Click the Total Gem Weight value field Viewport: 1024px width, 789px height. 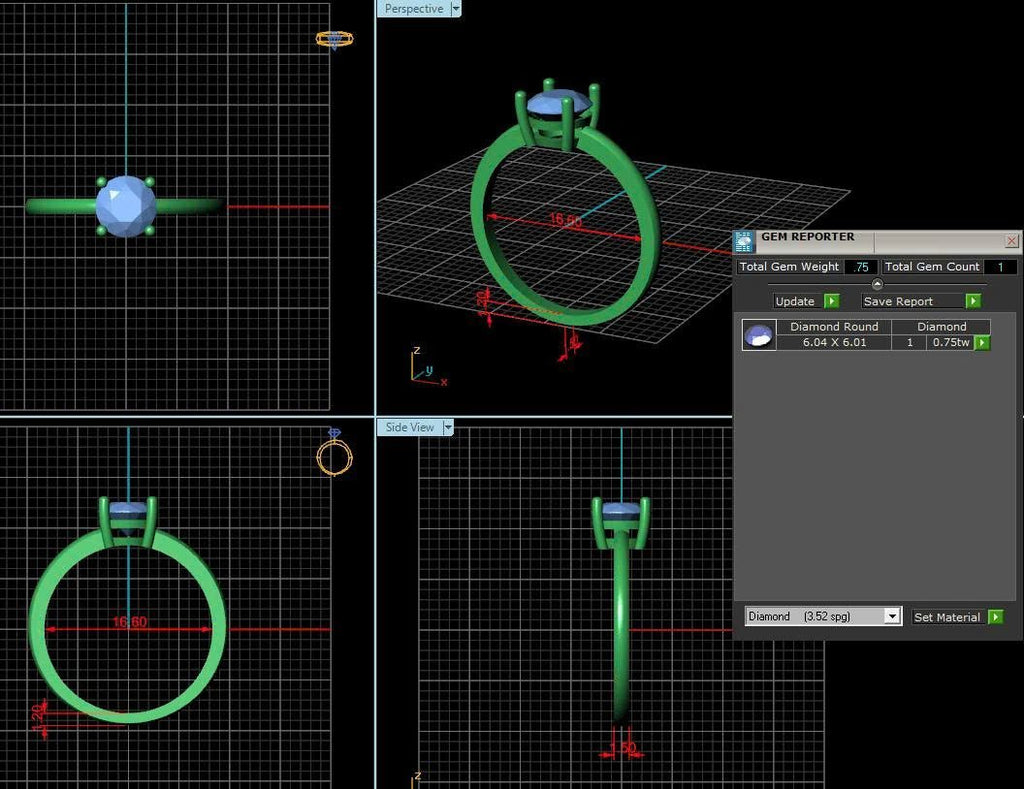(861, 266)
